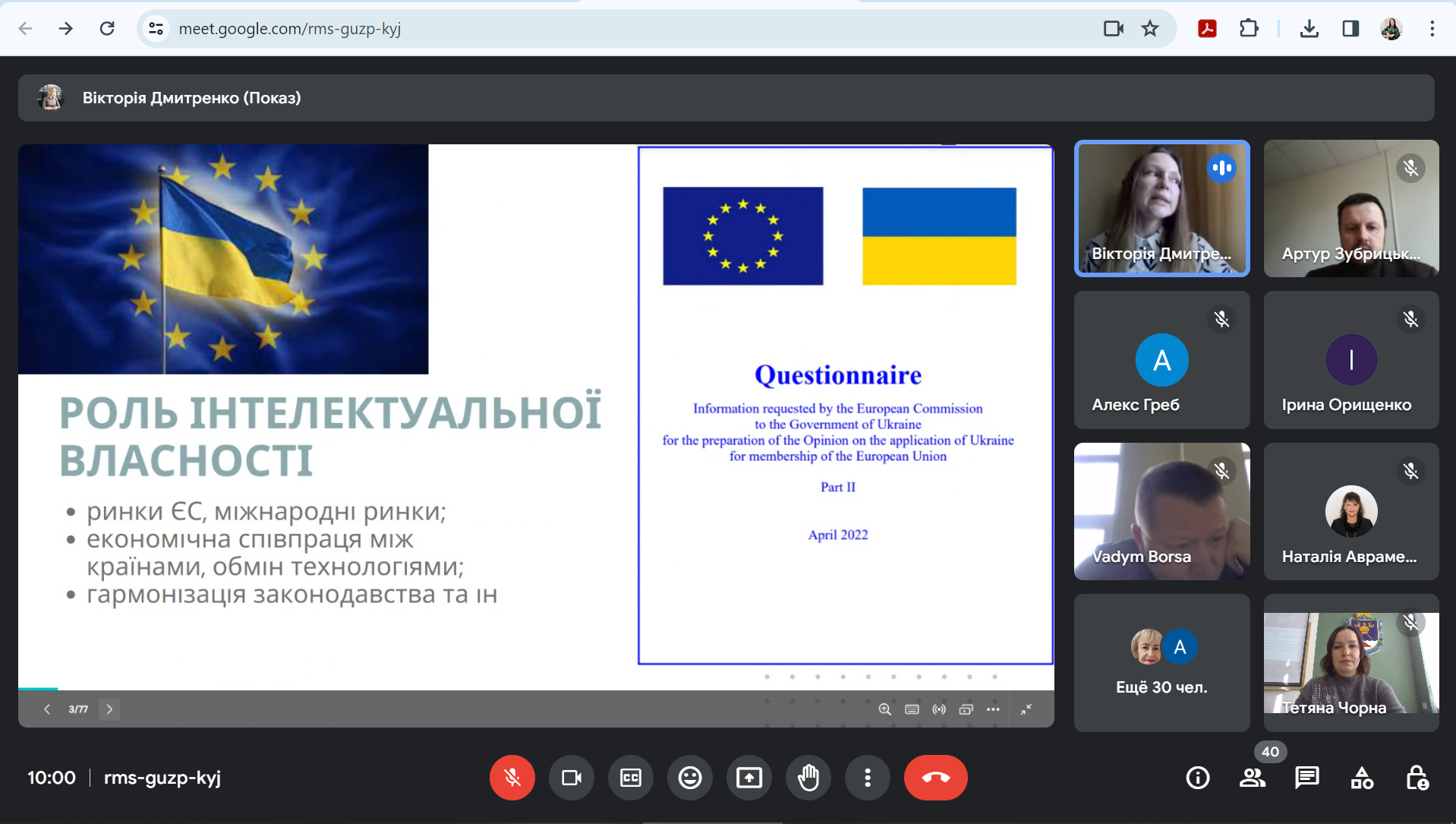1456x824 pixels.
Task: Click the Questionnaire document image on slide
Action: point(846,406)
